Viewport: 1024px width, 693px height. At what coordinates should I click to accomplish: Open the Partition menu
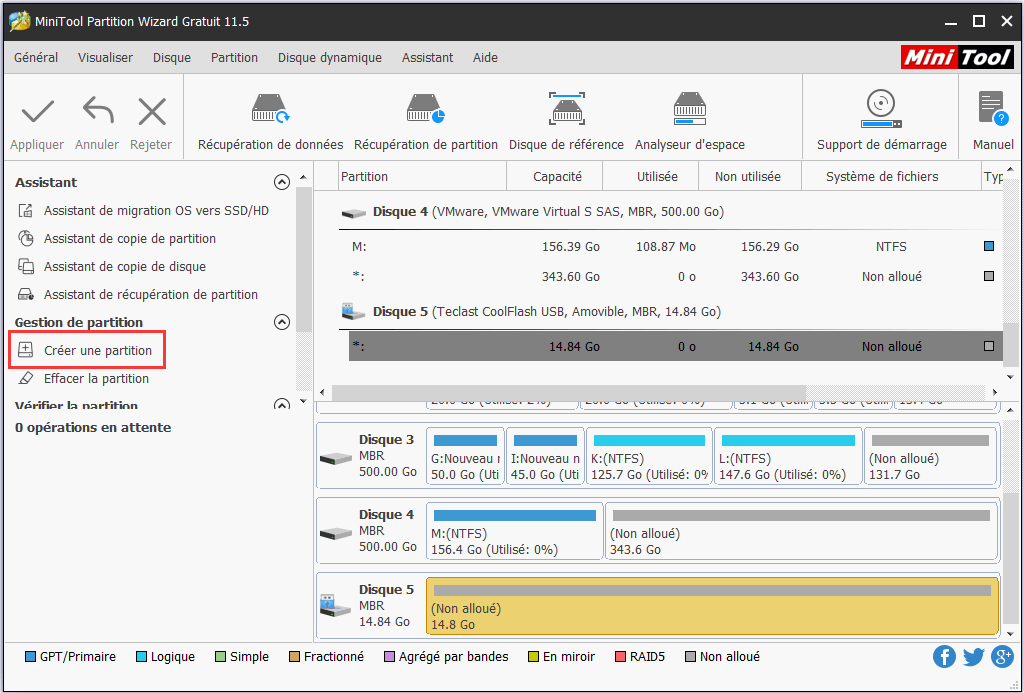click(234, 57)
